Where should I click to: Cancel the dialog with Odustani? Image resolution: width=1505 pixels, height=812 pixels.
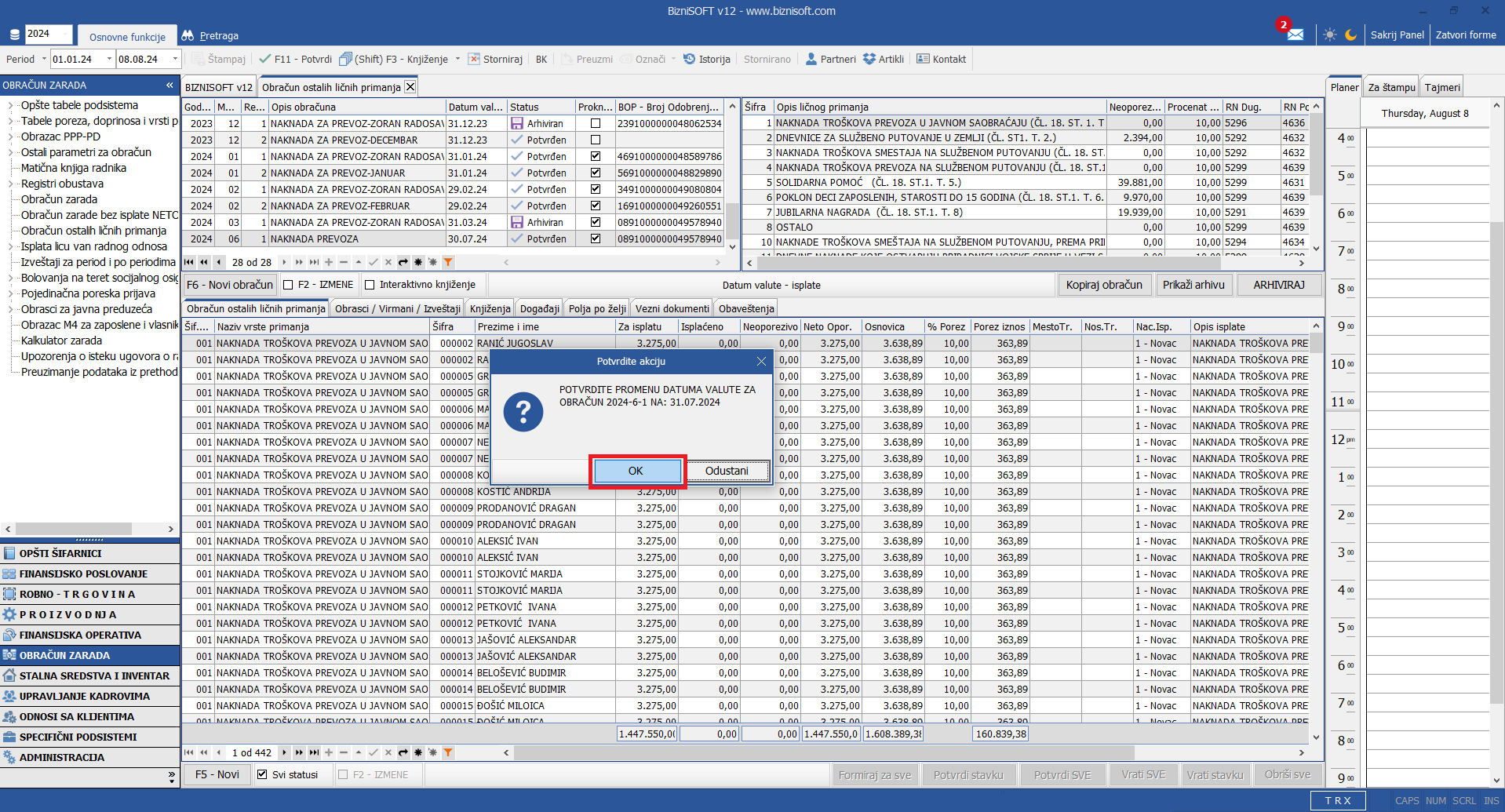[727, 471]
